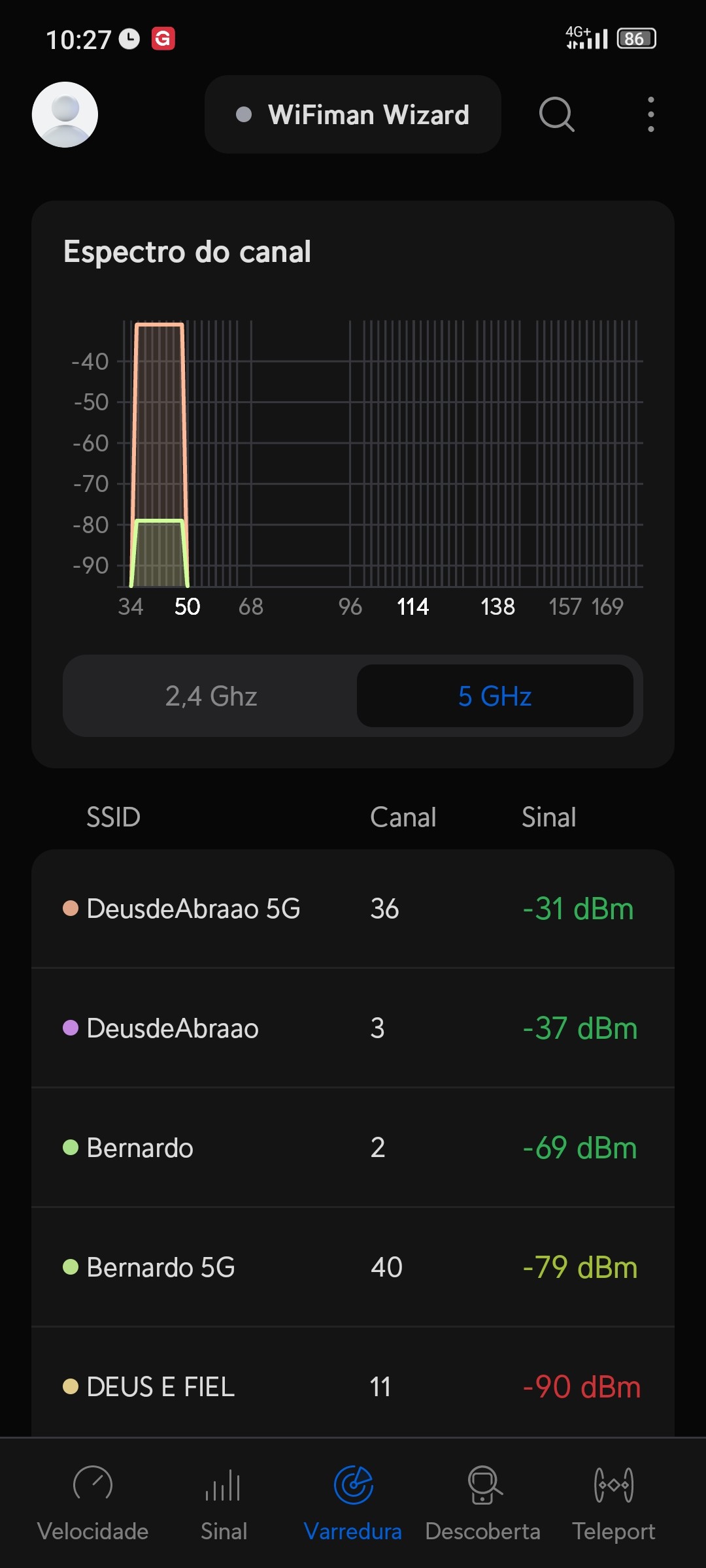Open the profile avatar icon

click(x=65, y=114)
